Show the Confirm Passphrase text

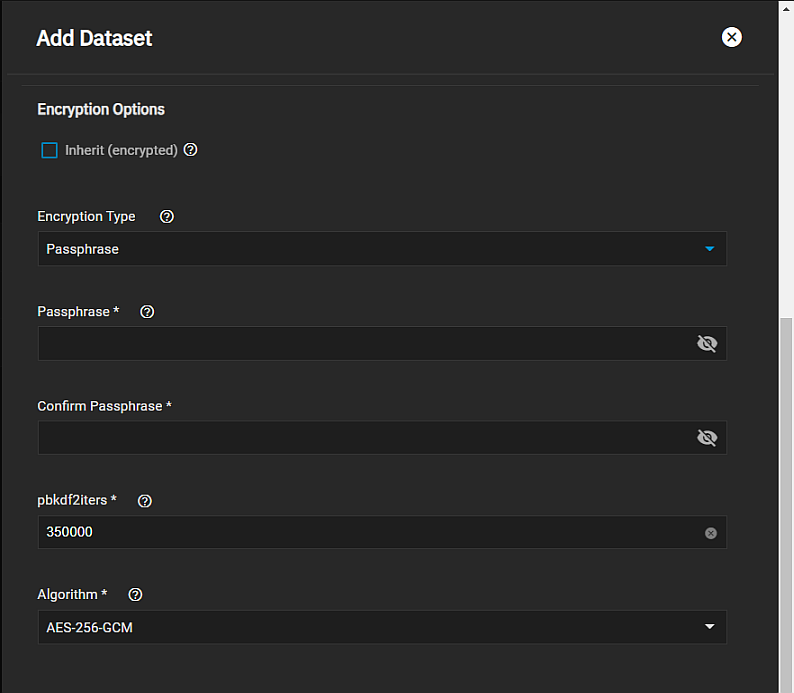[707, 438]
